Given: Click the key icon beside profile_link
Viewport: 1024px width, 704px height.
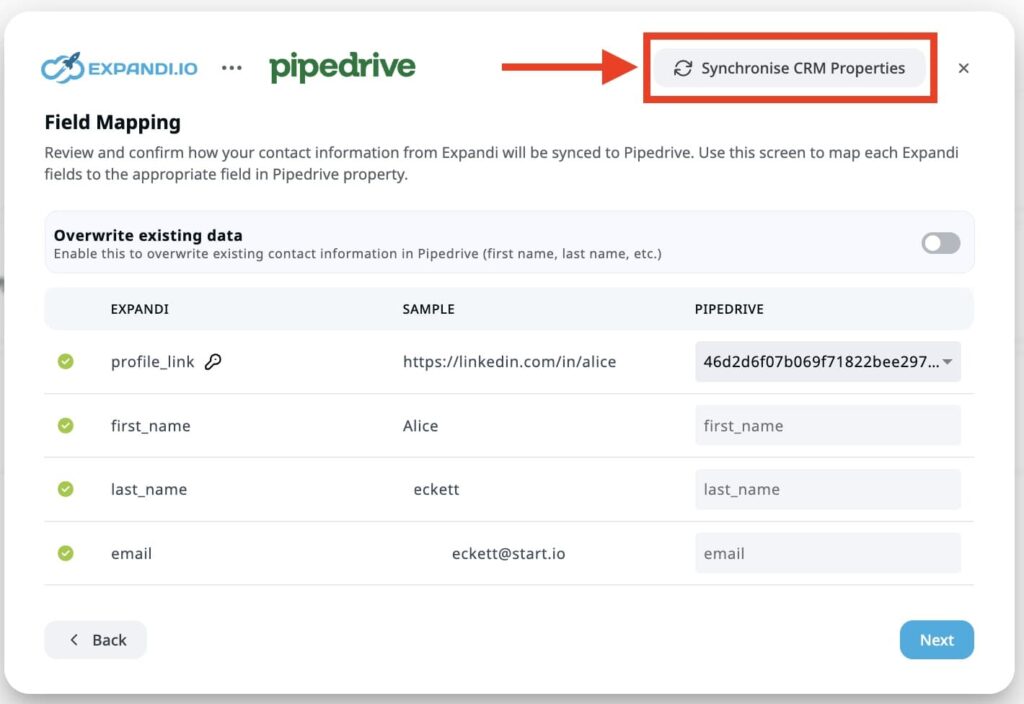Looking at the screenshot, I should (213, 362).
